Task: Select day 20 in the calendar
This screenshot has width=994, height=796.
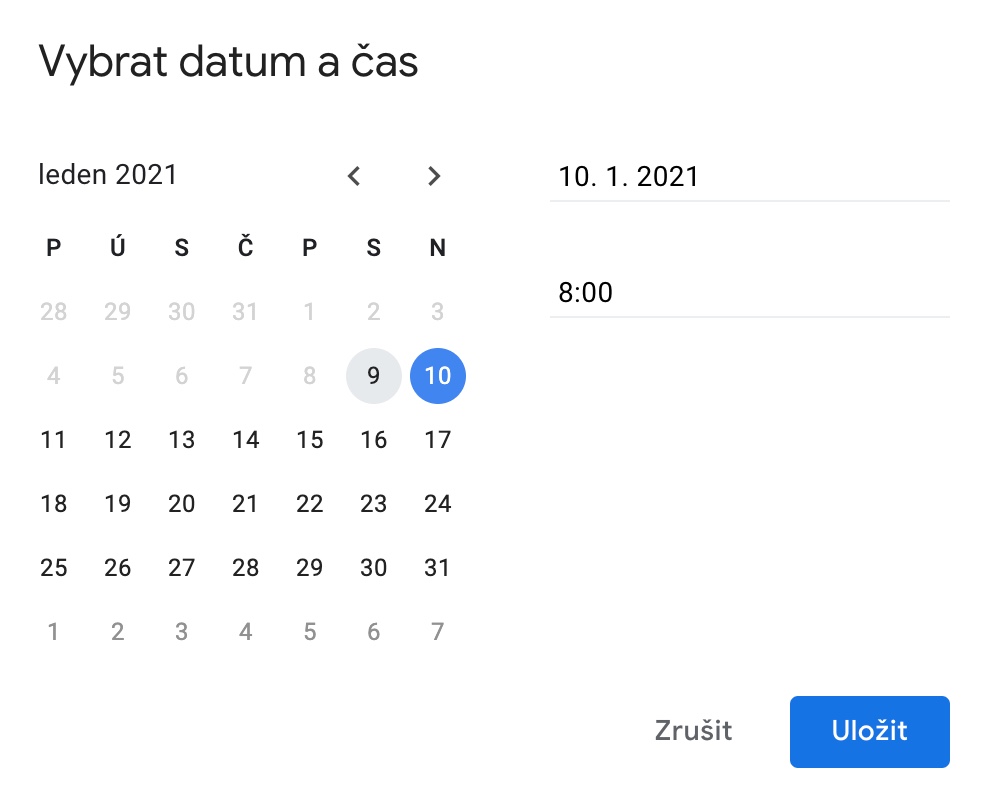Action: click(182, 504)
